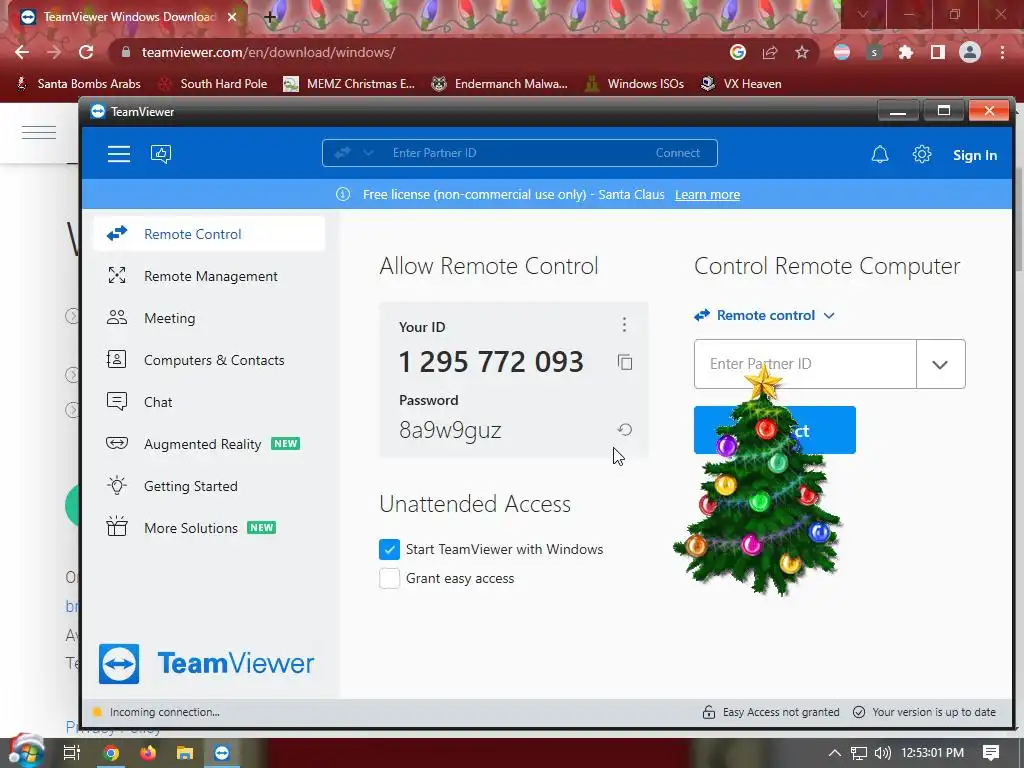The width and height of the screenshot is (1024, 768).
Task: Open Computers & Contacts section
Action: click(x=209, y=360)
